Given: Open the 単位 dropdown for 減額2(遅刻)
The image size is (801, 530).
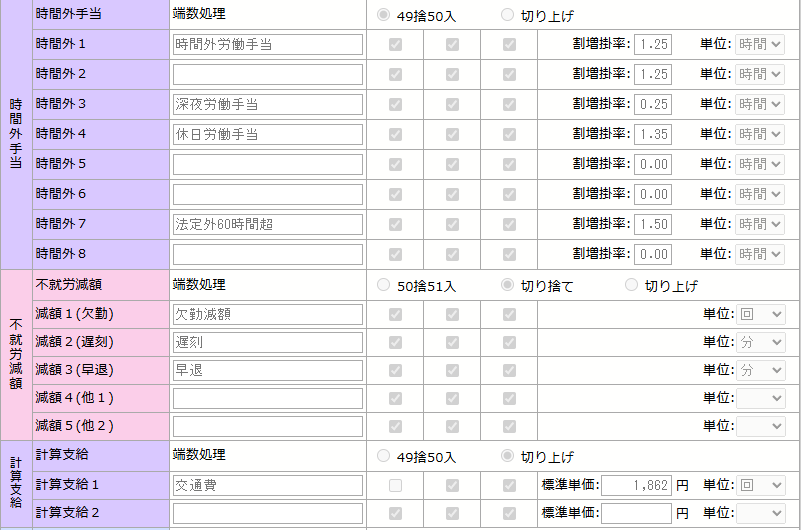Looking at the screenshot, I should tap(760, 342).
